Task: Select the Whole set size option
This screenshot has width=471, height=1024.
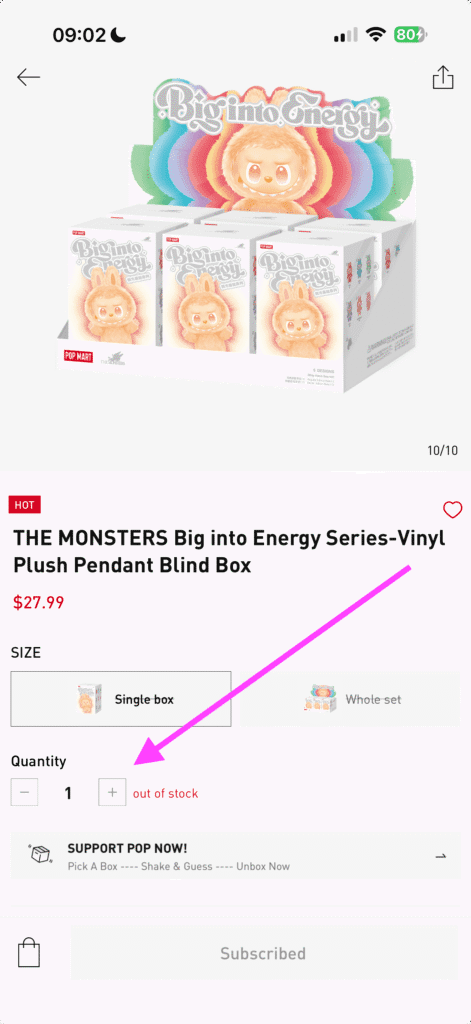Action: tap(353, 699)
